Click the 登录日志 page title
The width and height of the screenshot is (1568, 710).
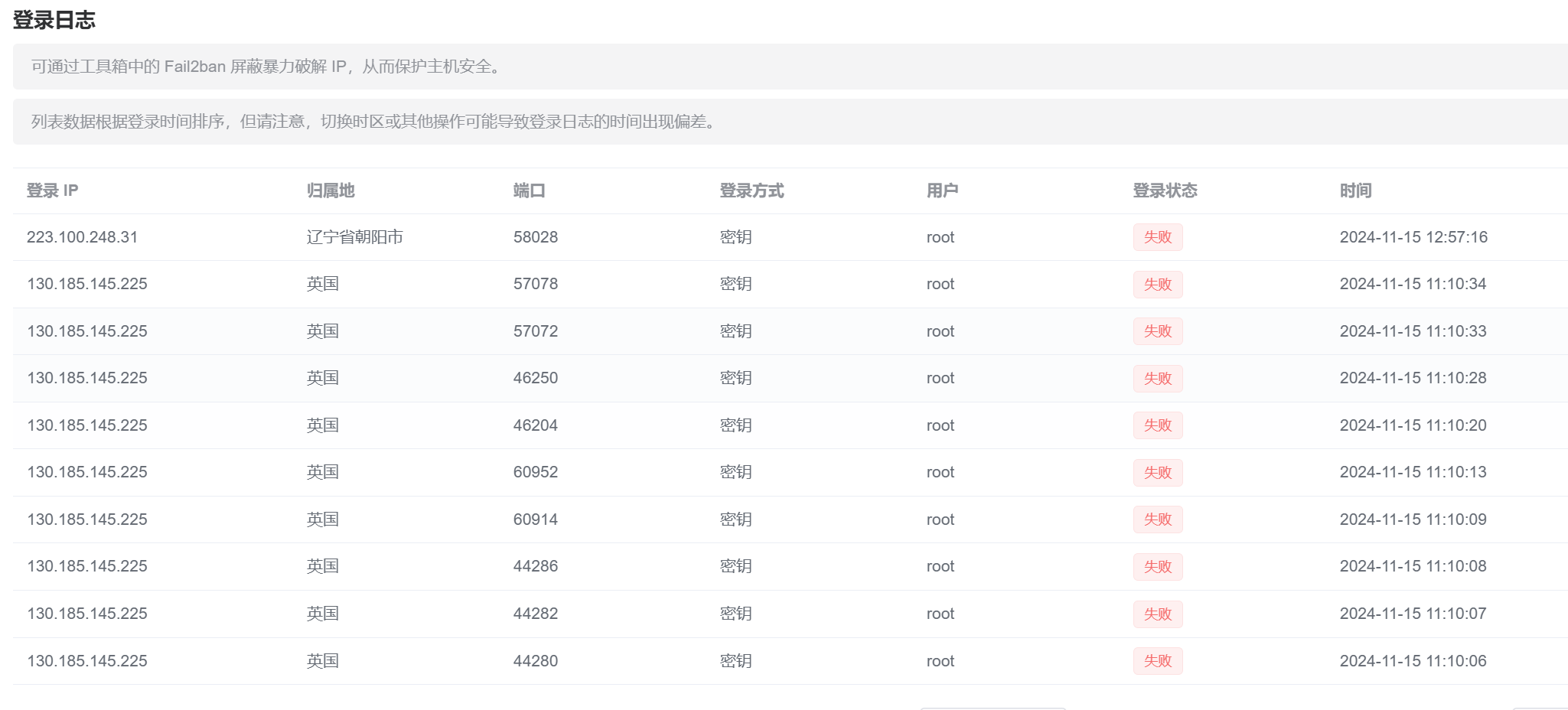(54, 20)
